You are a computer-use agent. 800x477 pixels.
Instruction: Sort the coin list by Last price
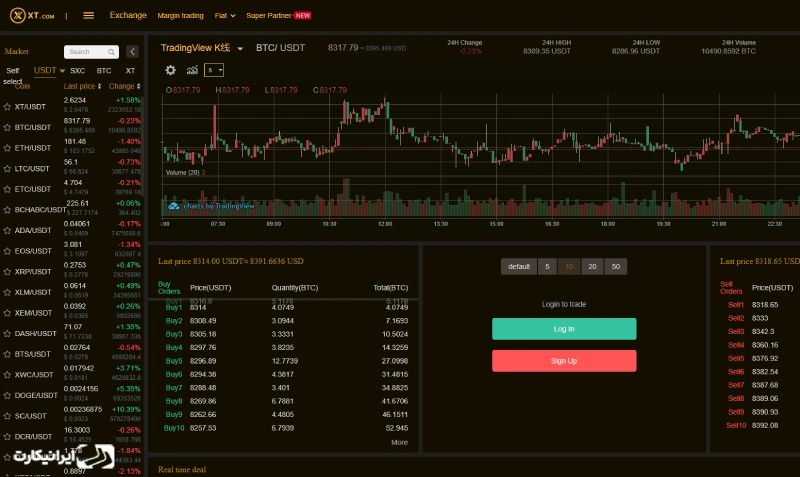click(82, 86)
